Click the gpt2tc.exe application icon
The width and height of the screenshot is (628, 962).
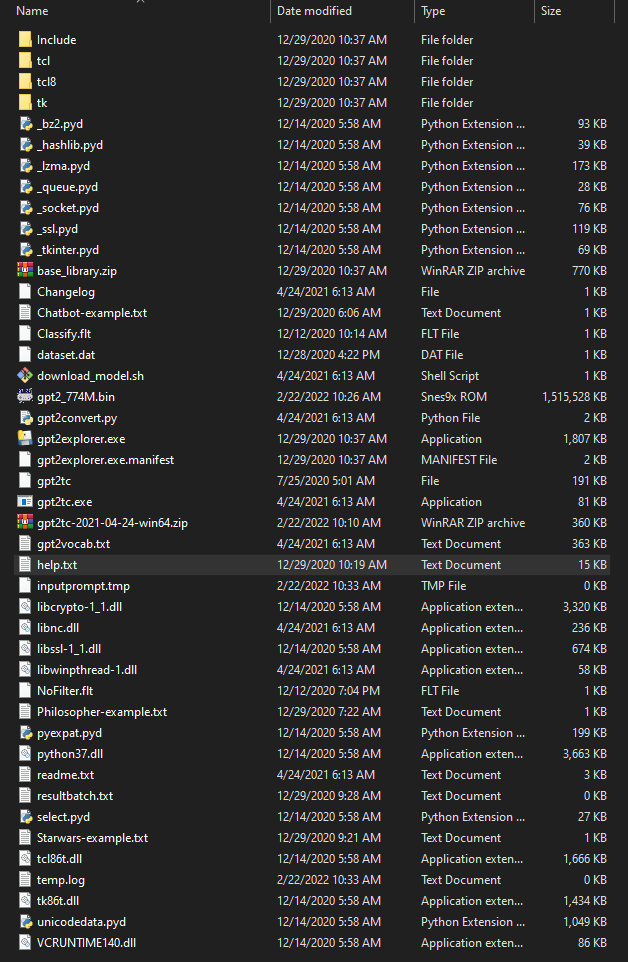25,502
